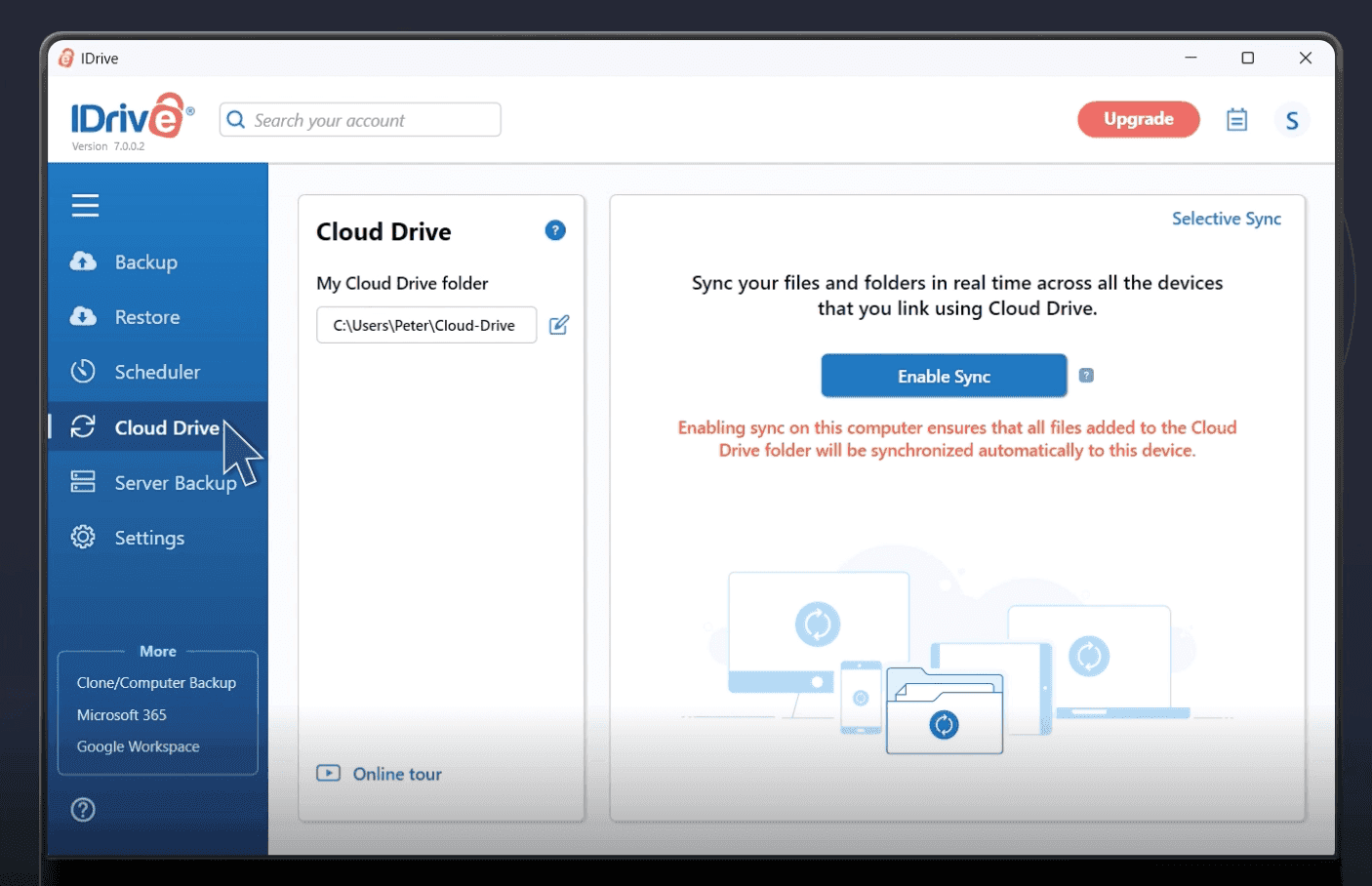Image resolution: width=1372 pixels, height=886 pixels.
Task: Launch the Online tour
Action: point(380,773)
